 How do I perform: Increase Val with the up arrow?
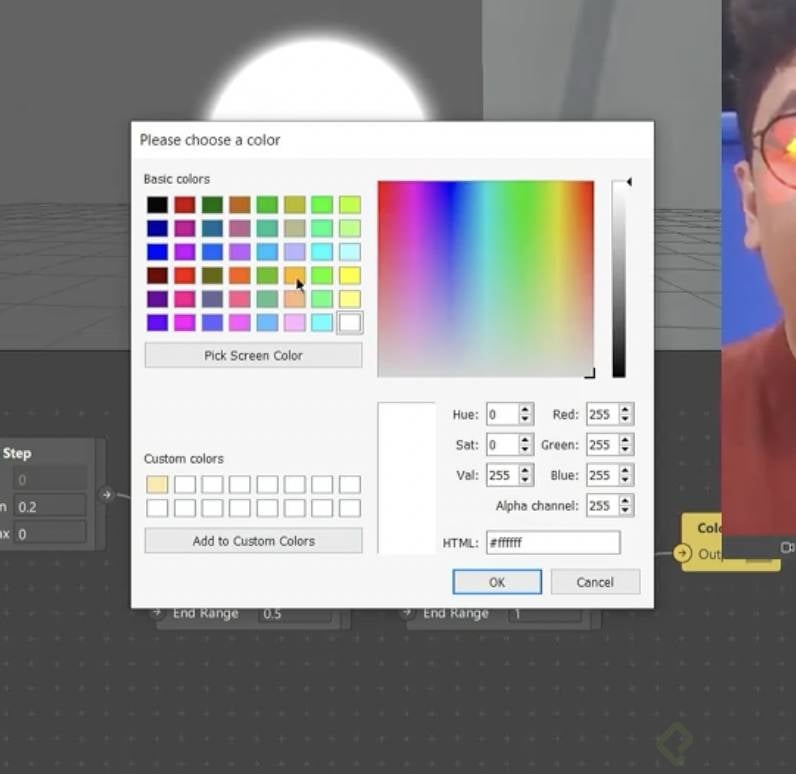(525, 470)
